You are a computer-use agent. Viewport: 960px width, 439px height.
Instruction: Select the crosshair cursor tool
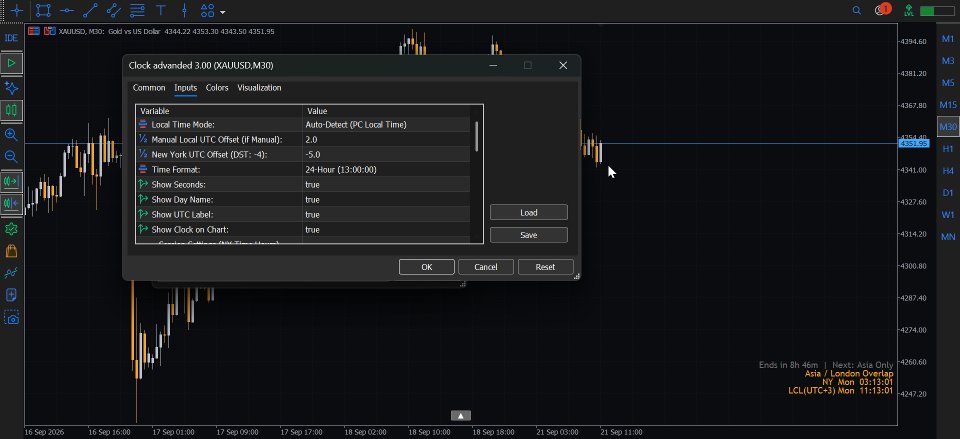(x=18, y=10)
